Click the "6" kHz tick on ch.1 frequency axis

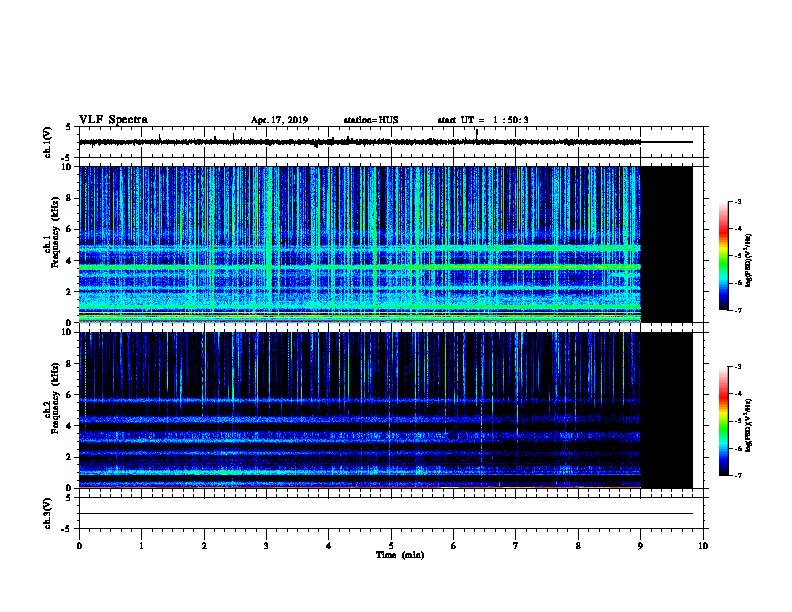[x=71, y=229]
